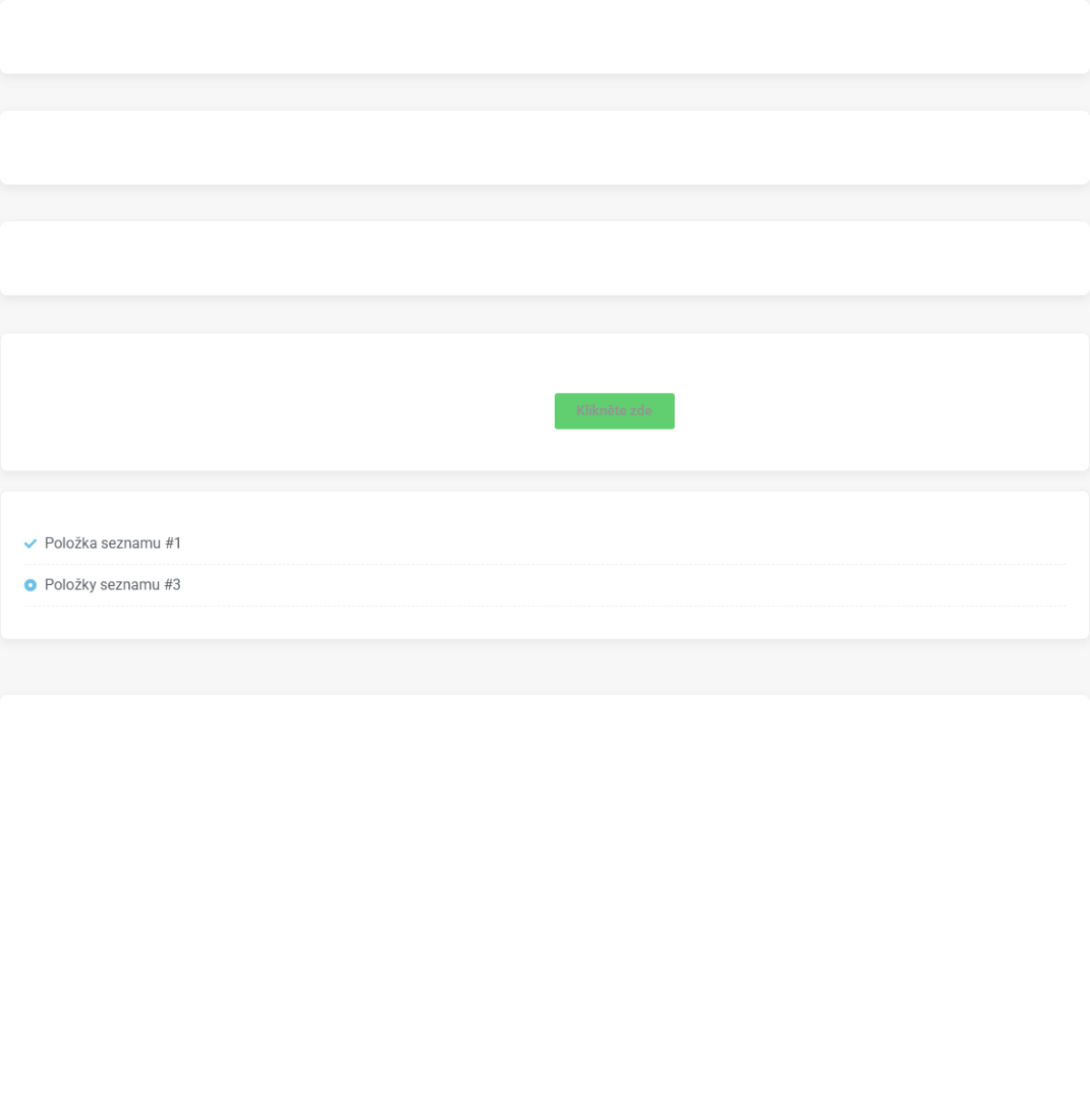
Task: Select the Položka seznamu #1 text
Action: [x=113, y=543]
